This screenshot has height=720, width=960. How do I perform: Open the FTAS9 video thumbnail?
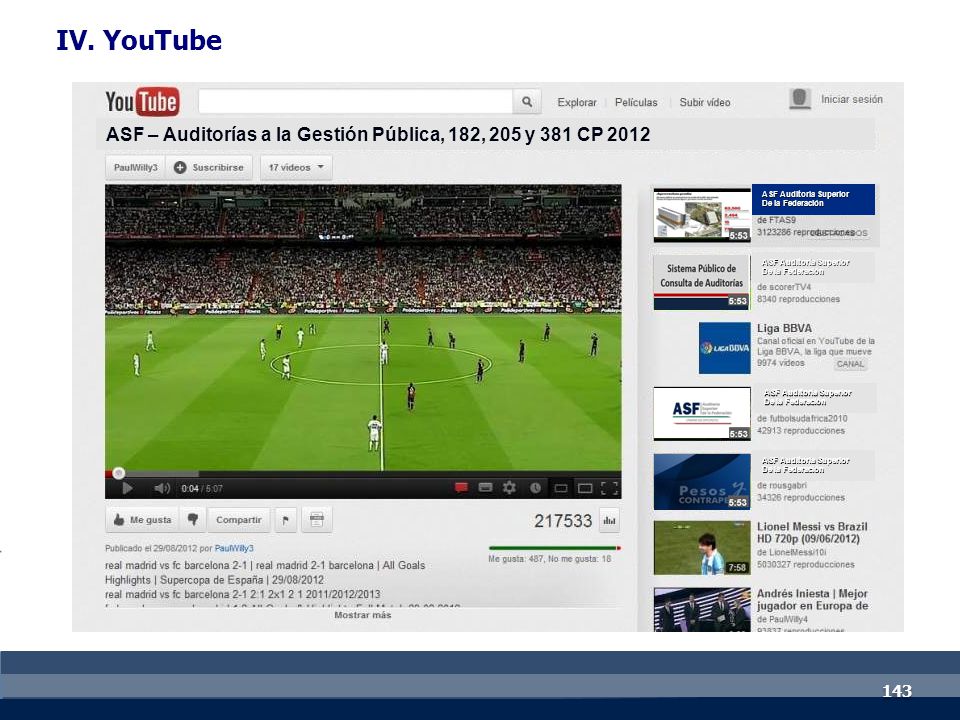(x=702, y=215)
